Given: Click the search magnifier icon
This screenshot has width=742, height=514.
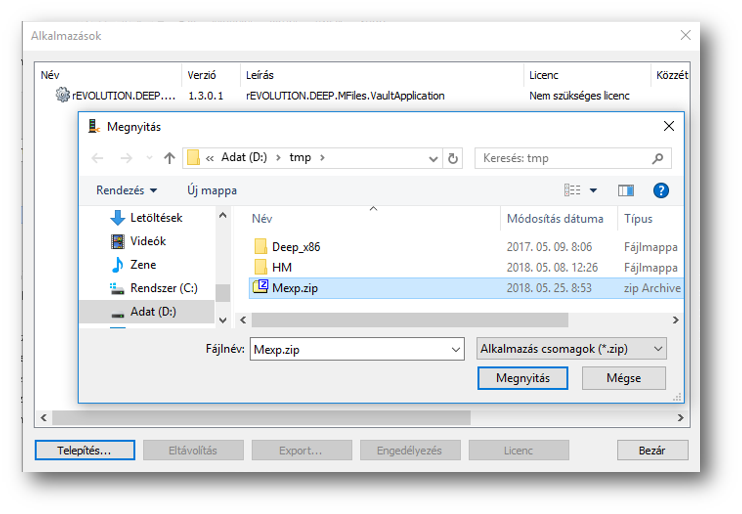Looking at the screenshot, I should [x=657, y=158].
